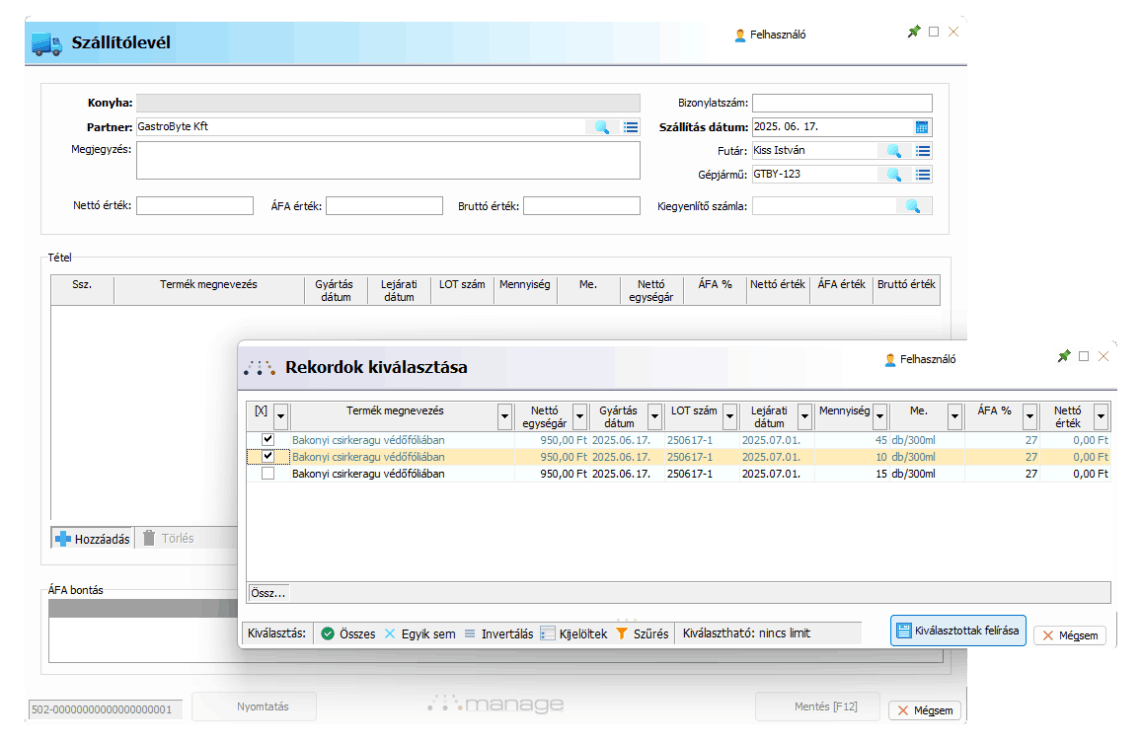The image size is (1142, 743).
Task: Expand the Termék megnevezés column filter dropdown
Action: pyautogui.click(x=505, y=416)
